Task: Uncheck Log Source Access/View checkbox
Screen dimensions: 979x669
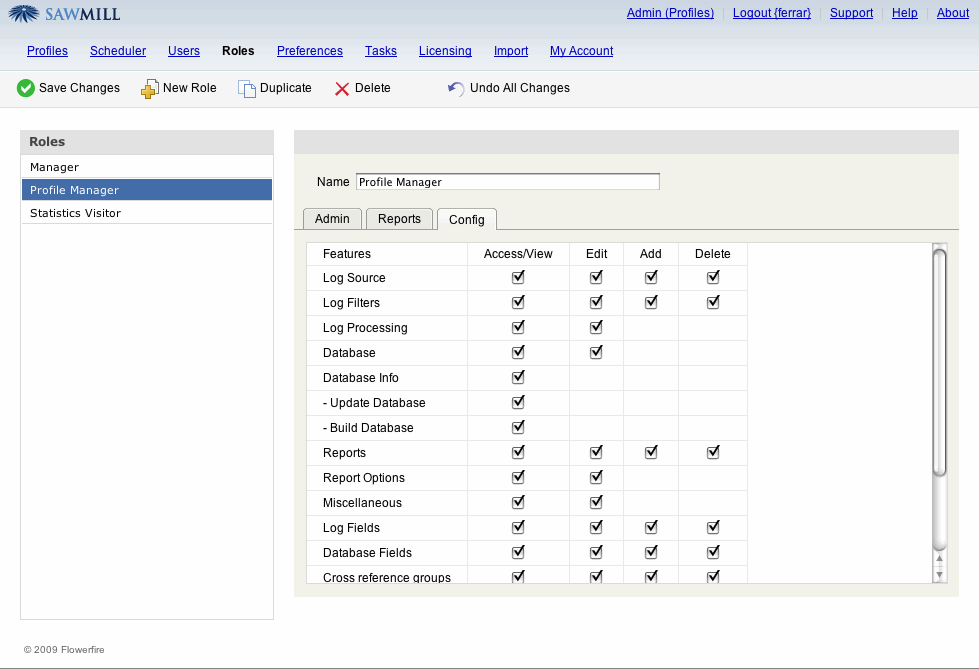Action: 518,277
